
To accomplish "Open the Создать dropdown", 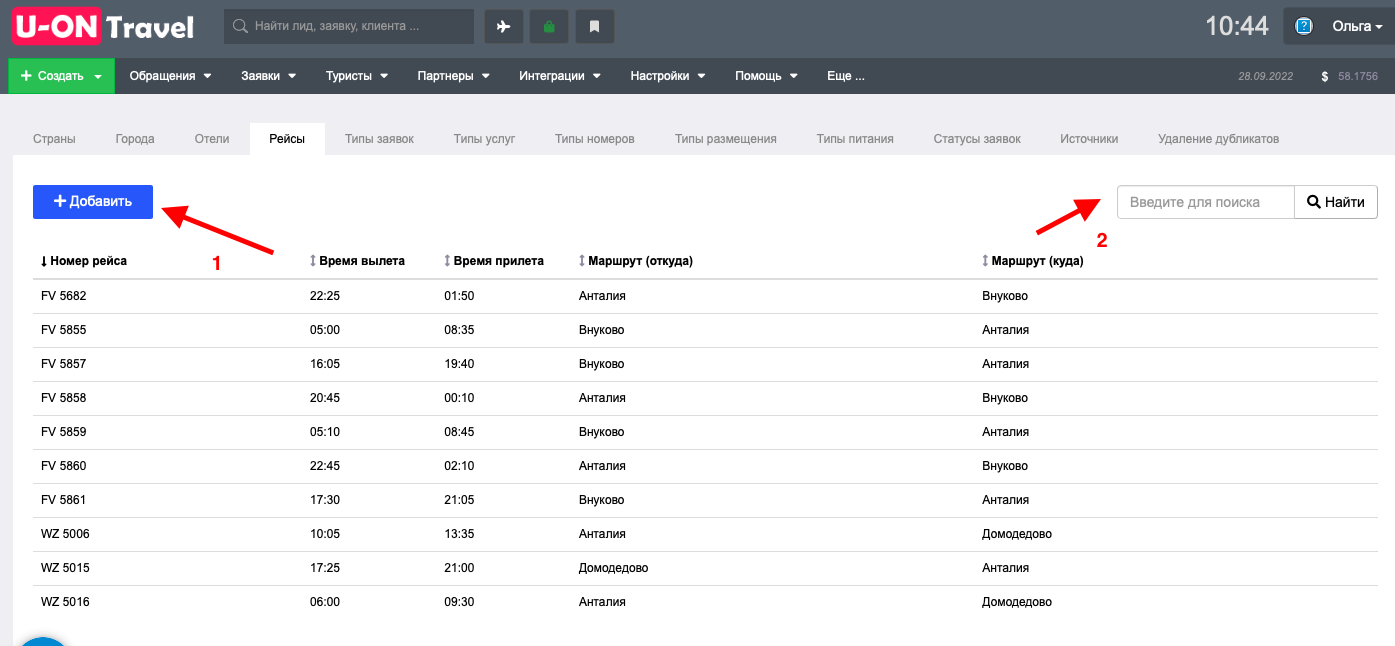I will point(62,76).
